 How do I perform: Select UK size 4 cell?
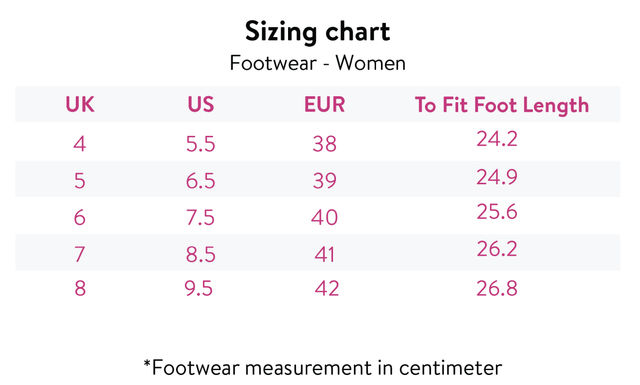[x=80, y=144]
